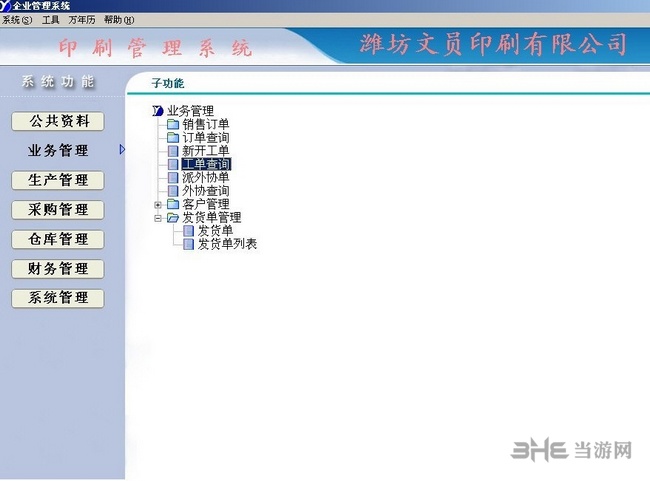
Task: Click the 订单查询 folder icon
Action: point(173,138)
